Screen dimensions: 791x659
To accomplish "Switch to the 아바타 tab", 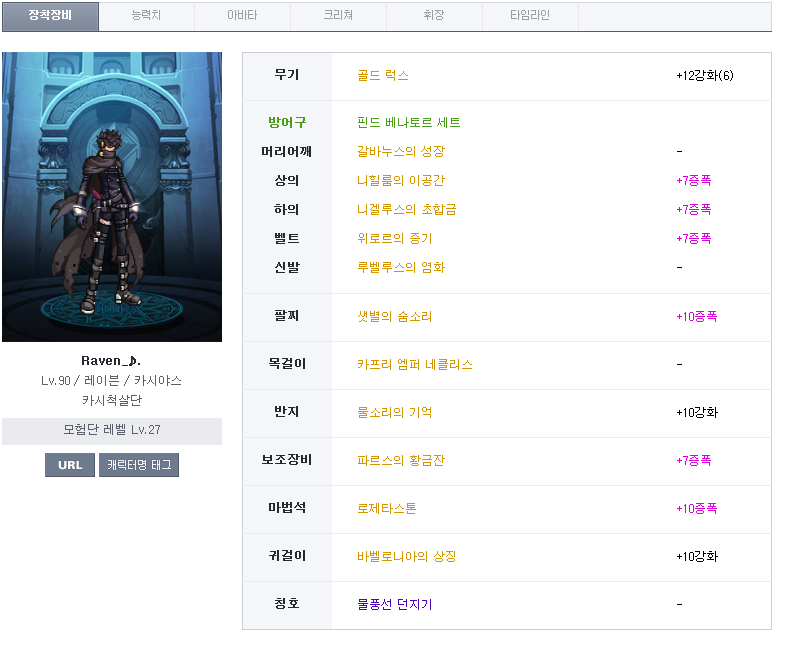I will click(242, 16).
